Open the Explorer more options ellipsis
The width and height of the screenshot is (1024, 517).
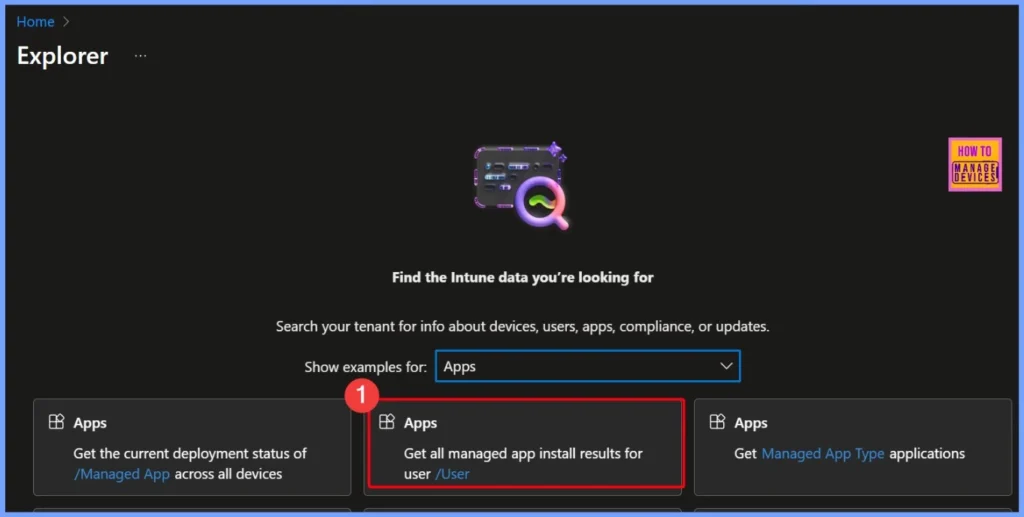pyautogui.click(x=140, y=56)
